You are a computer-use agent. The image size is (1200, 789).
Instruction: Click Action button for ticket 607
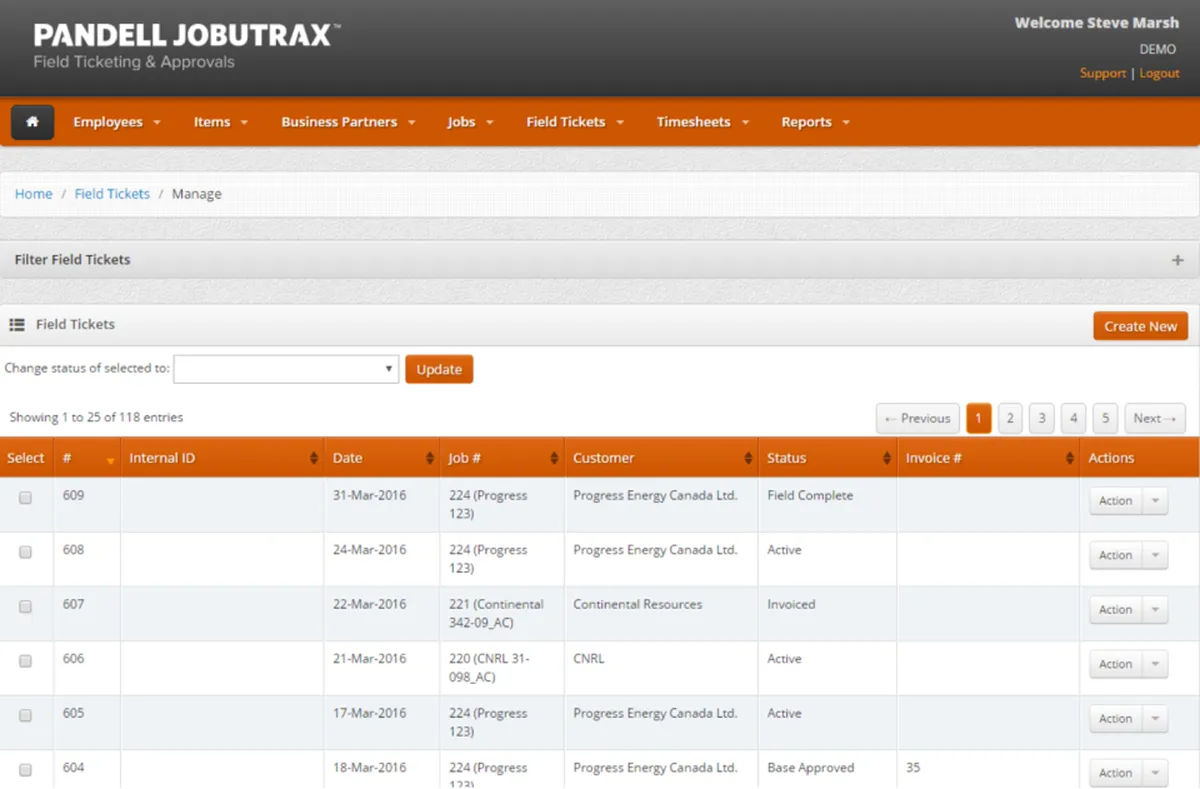coord(1116,610)
